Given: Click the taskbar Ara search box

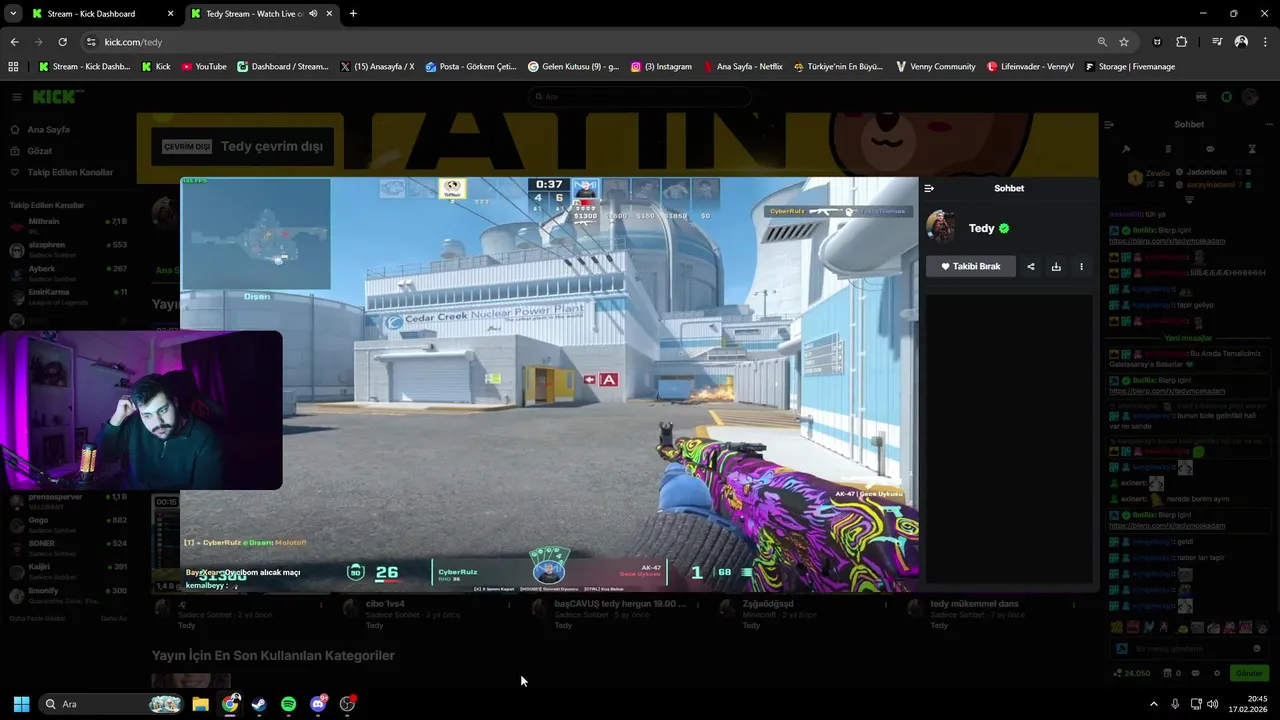Looking at the screenshot, I should [x=112, y=704].
